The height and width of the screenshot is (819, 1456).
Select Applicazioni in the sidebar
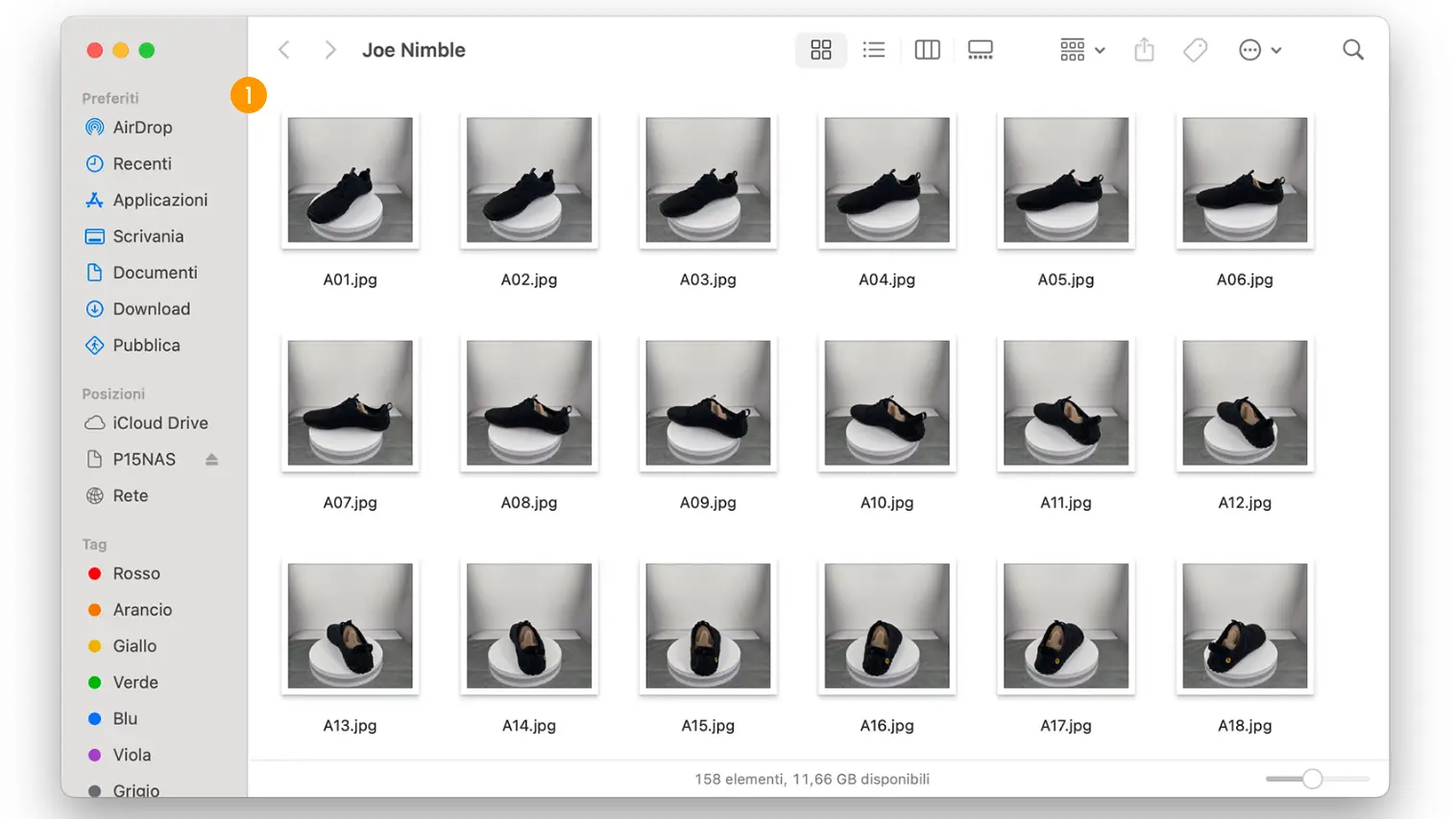coord(159,201)
